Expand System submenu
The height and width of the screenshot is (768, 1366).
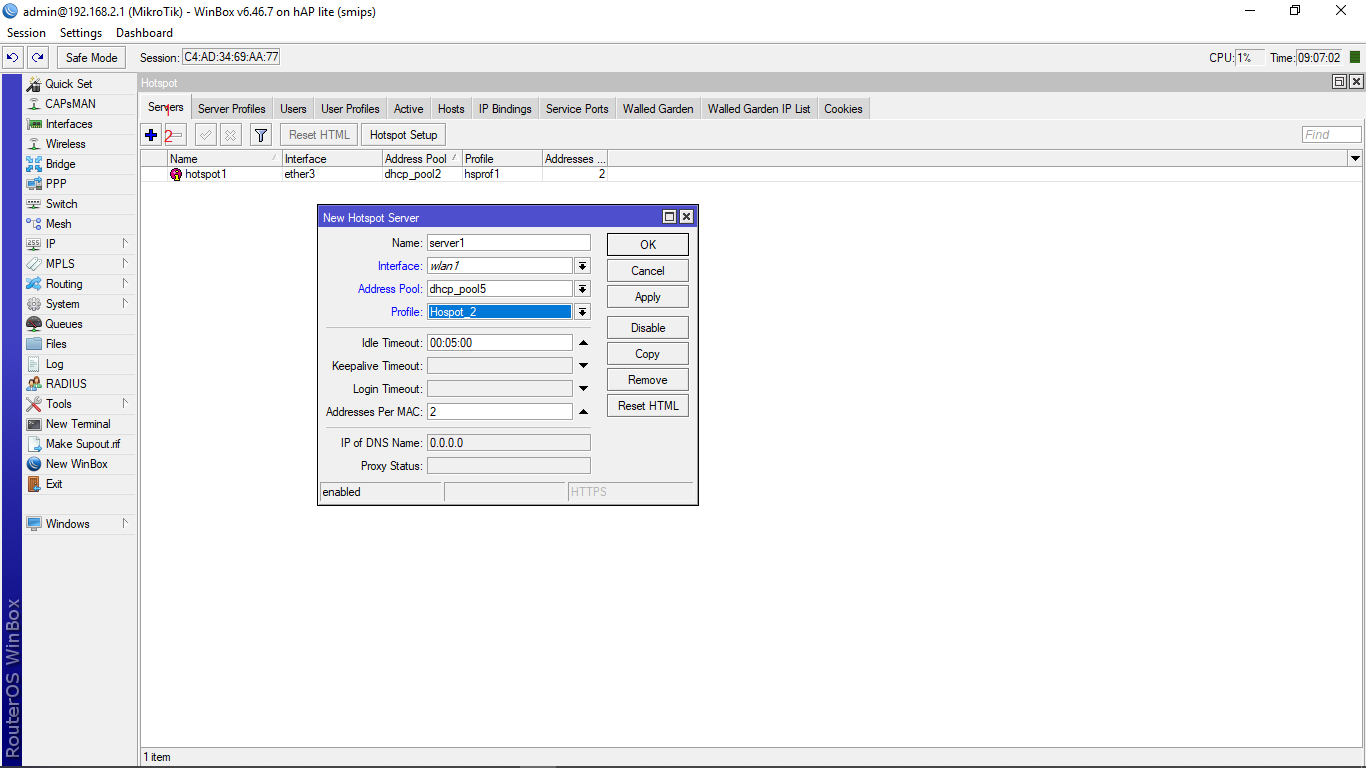pos(125,304)
